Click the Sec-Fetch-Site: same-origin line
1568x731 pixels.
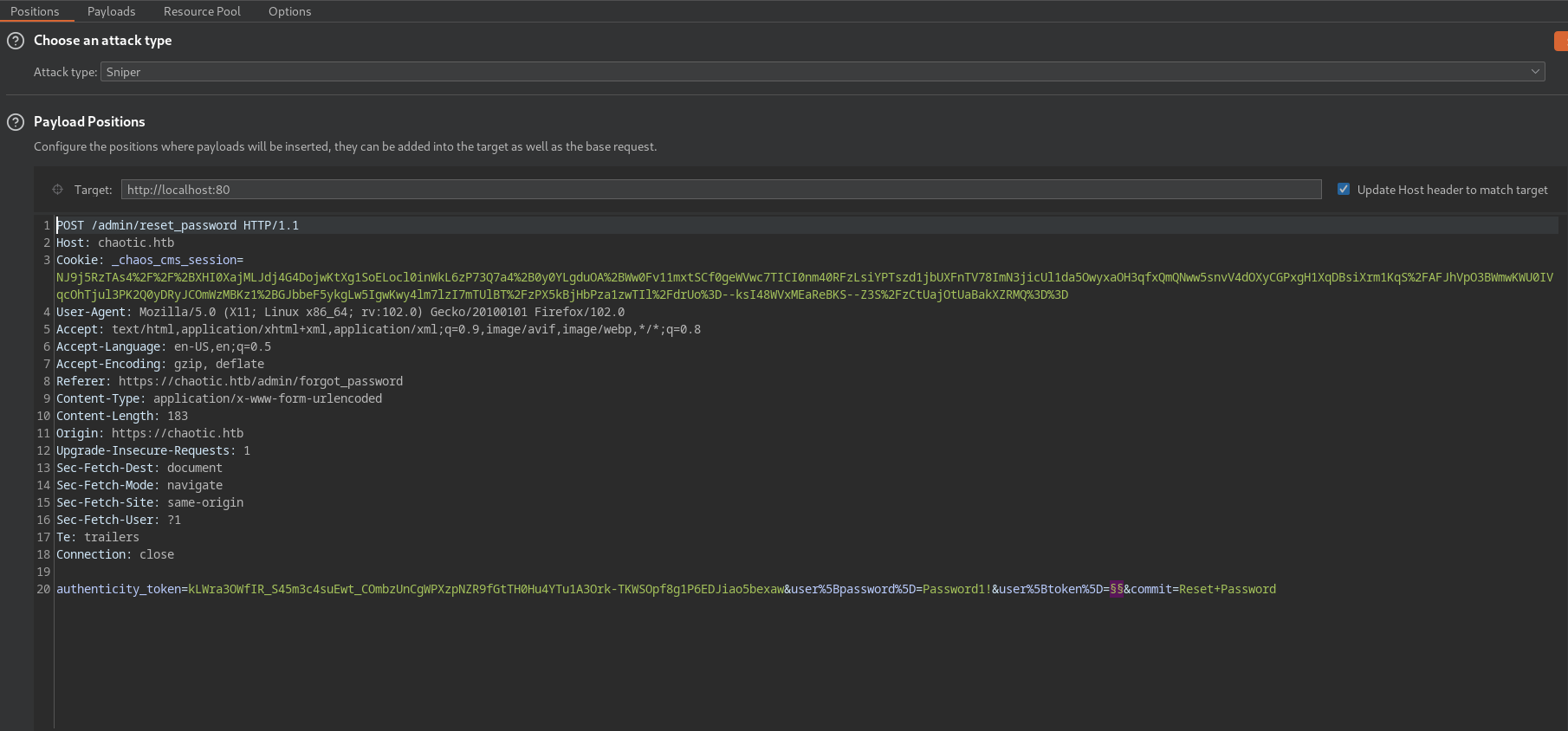(x=150, y=502)
